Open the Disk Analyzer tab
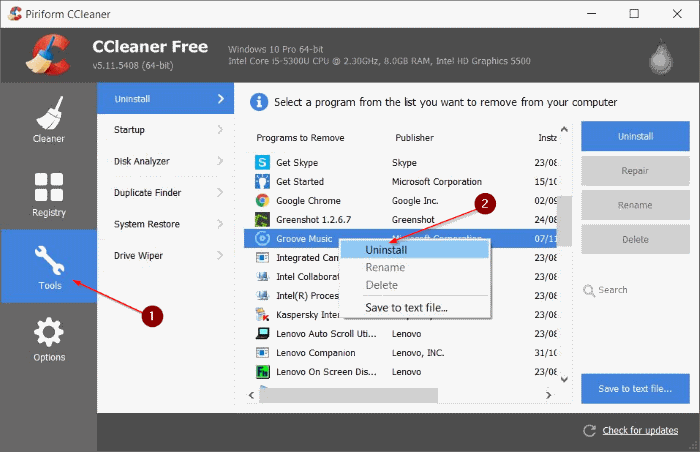700x452 pixels. (166, 161)
